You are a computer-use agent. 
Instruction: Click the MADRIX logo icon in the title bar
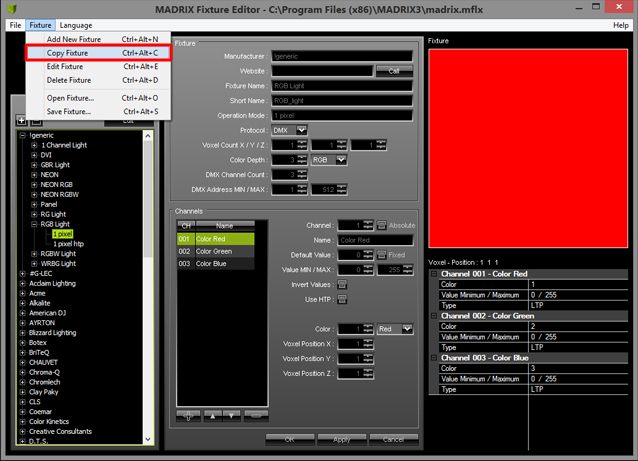13,9
